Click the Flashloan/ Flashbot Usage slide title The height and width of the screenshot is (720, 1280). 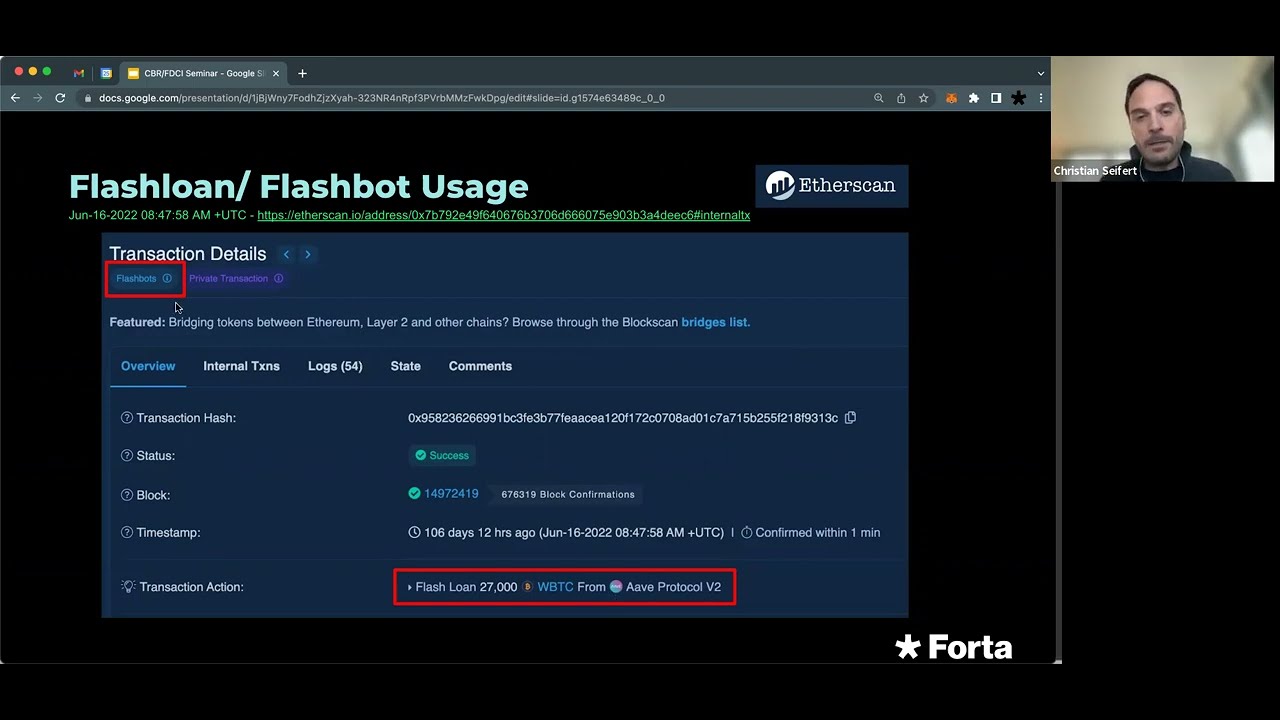pos(298,186)
